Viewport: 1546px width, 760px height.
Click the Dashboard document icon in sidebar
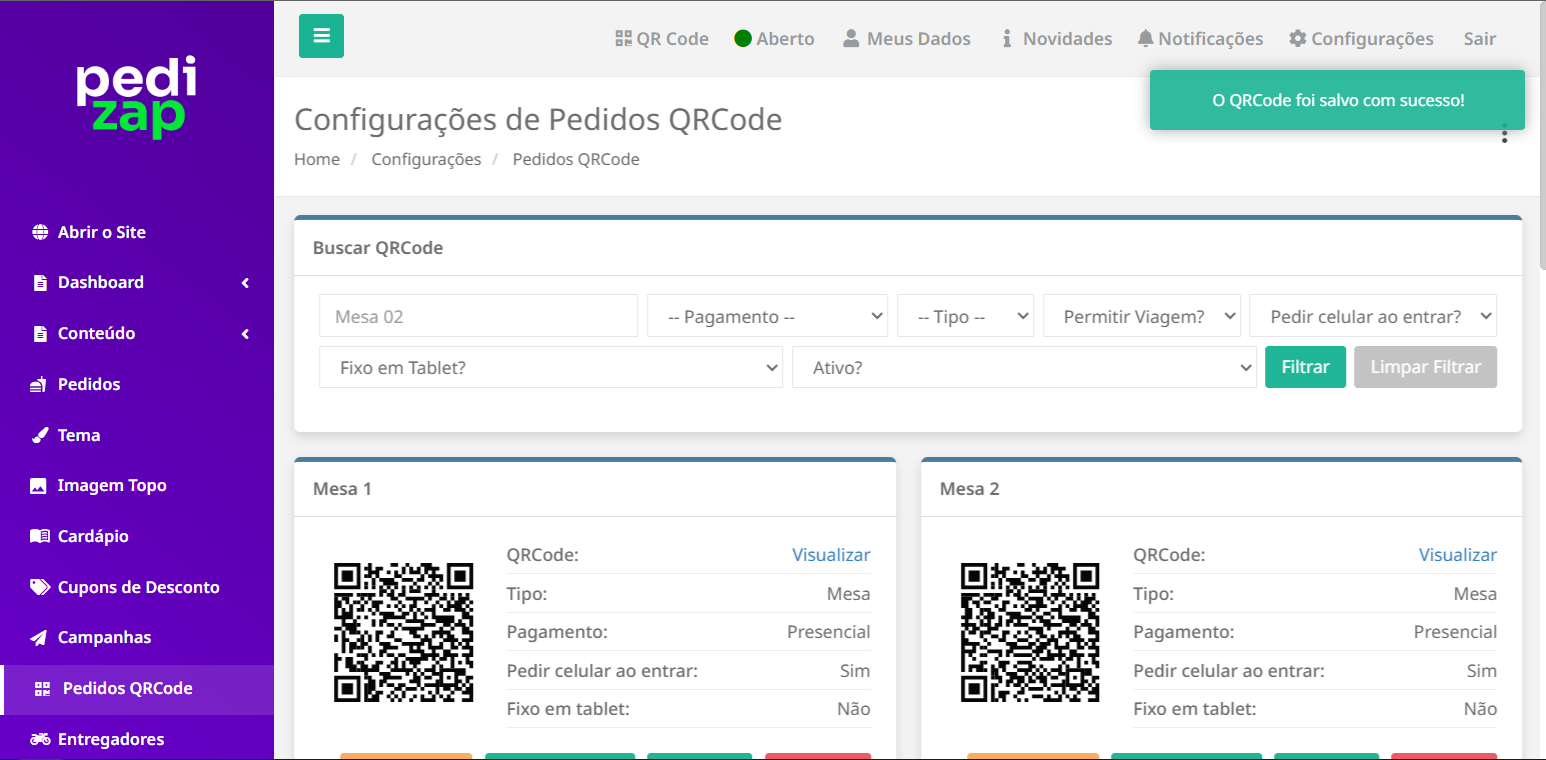point(40,283)
